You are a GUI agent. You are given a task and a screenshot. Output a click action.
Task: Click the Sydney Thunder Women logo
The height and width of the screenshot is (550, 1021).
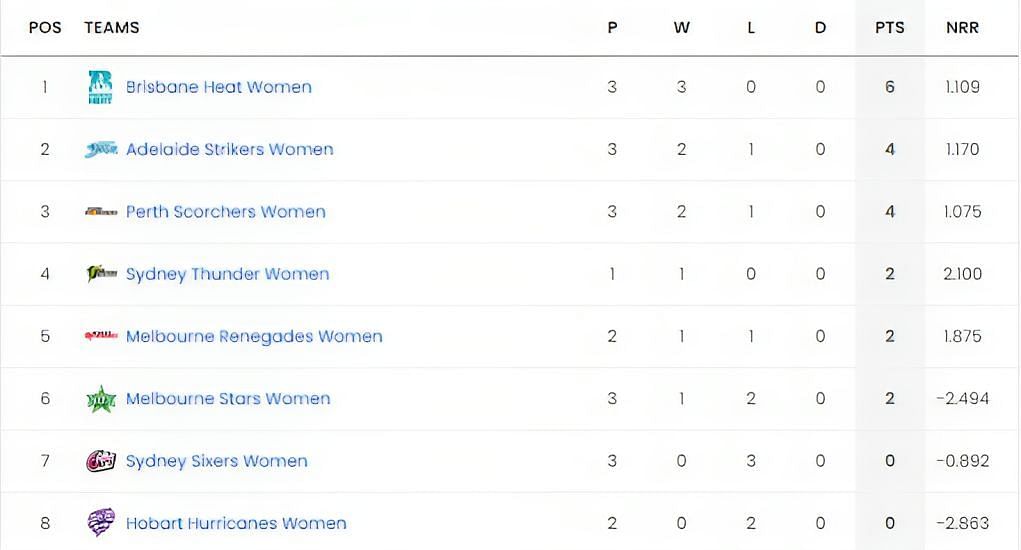point(101,273)
